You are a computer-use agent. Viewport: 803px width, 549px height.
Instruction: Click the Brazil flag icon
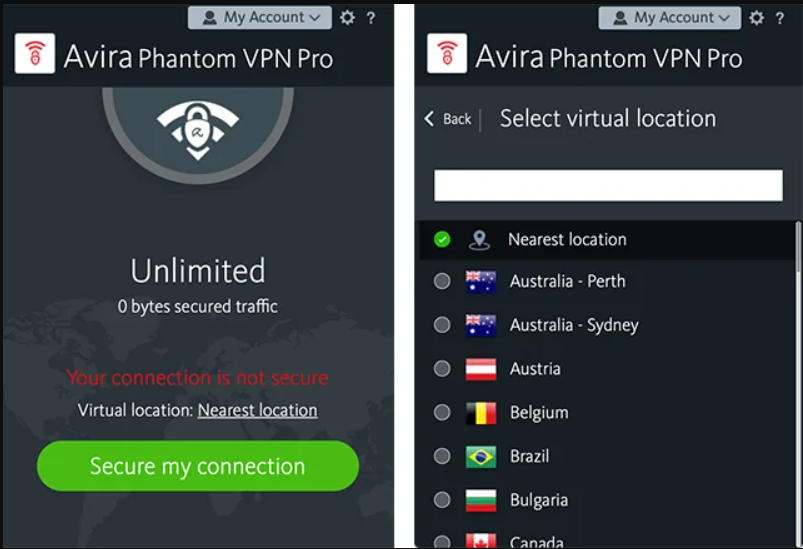(x=480, y=457)
